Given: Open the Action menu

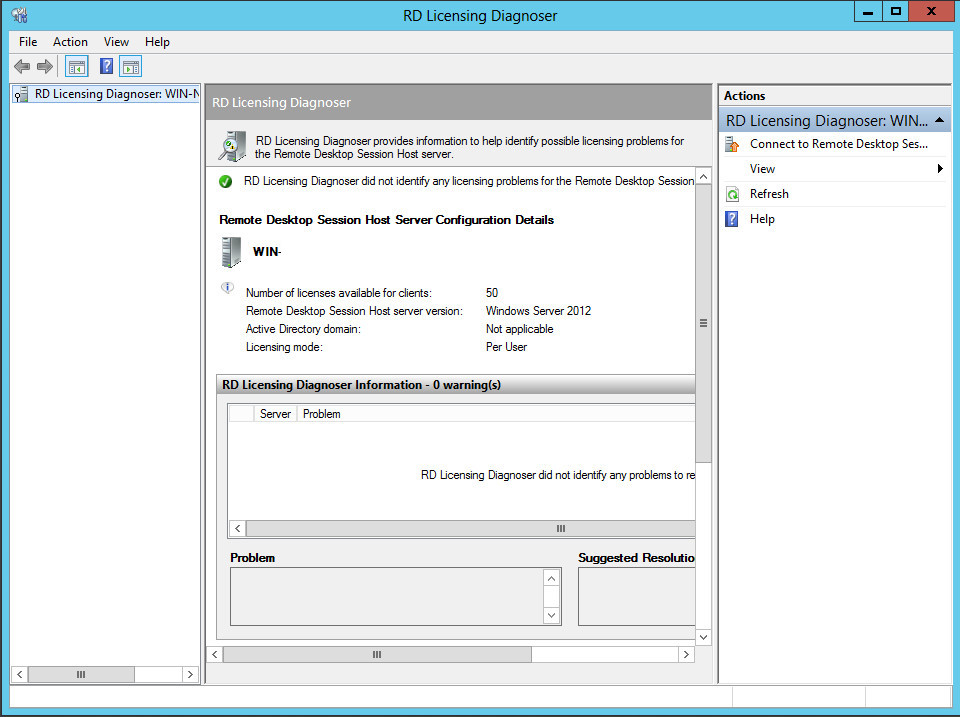Looking at the screenshot, I should click(70, 42).
